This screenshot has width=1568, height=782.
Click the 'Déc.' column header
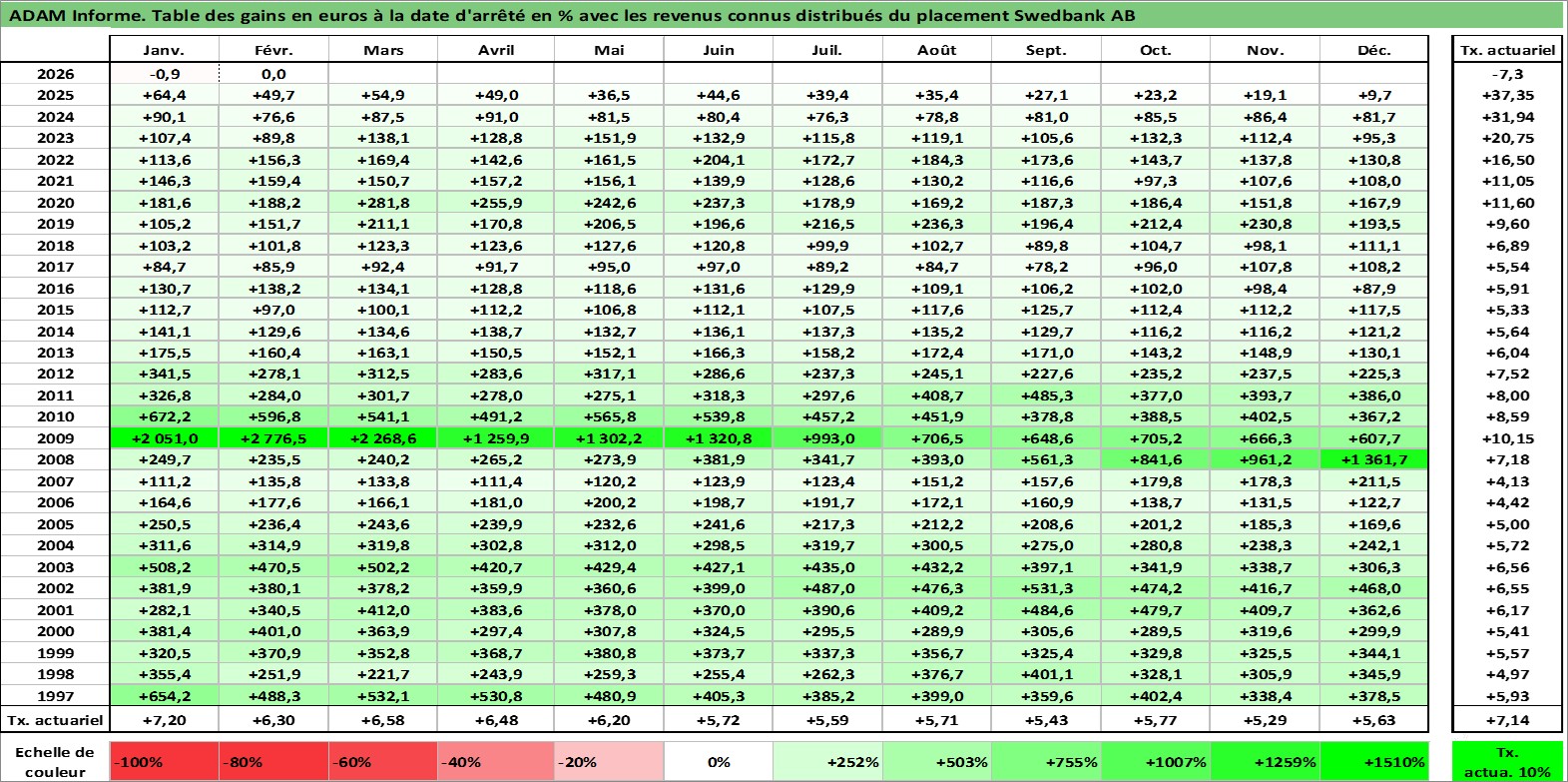pos(1374,50)
